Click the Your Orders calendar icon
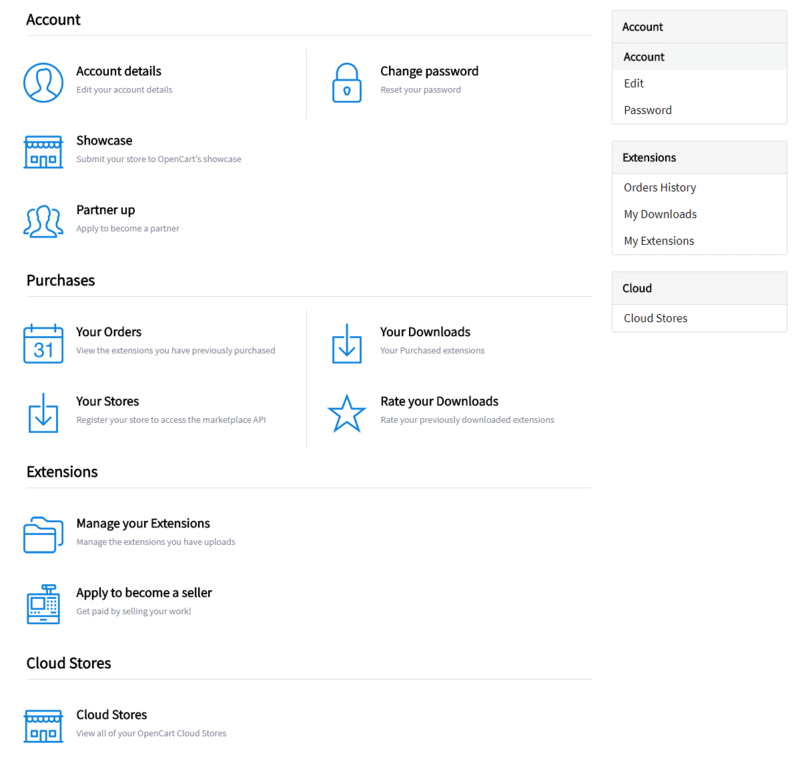This screenshot has width=800, height=761. pyautogui.click(x=43, y=343)
